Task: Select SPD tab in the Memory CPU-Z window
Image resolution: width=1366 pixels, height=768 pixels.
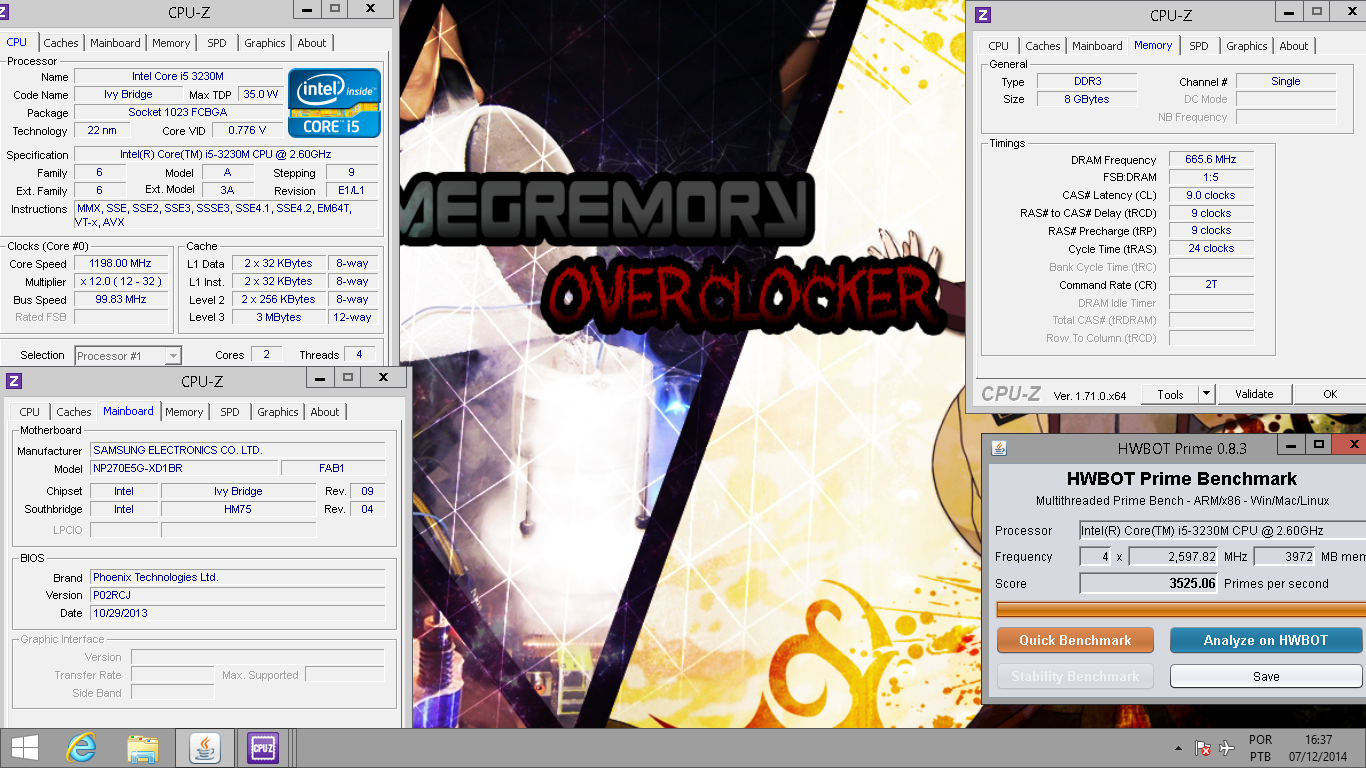Action: [1199, 46]
